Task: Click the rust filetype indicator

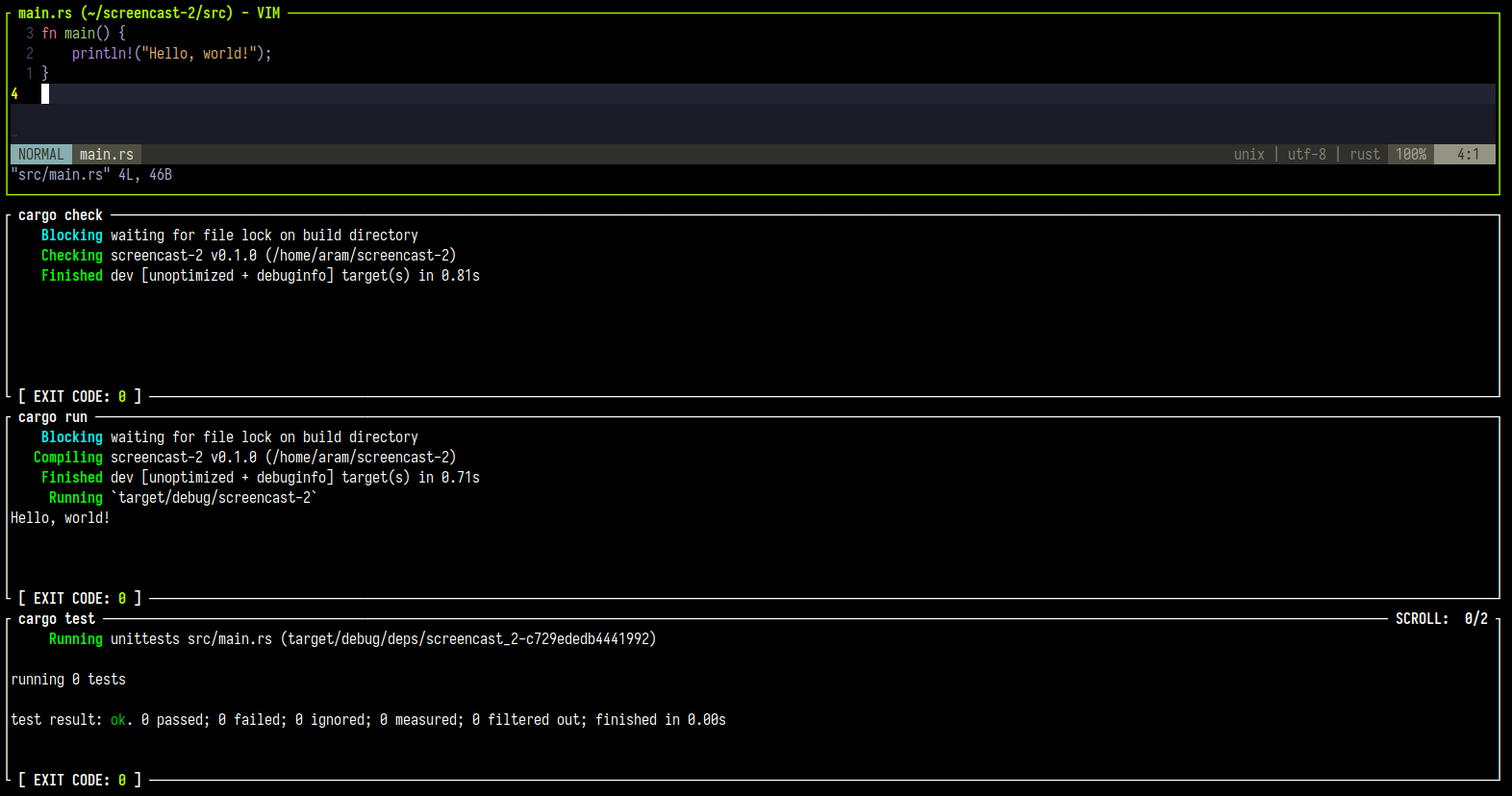Action: click(x=1365, y=155)
